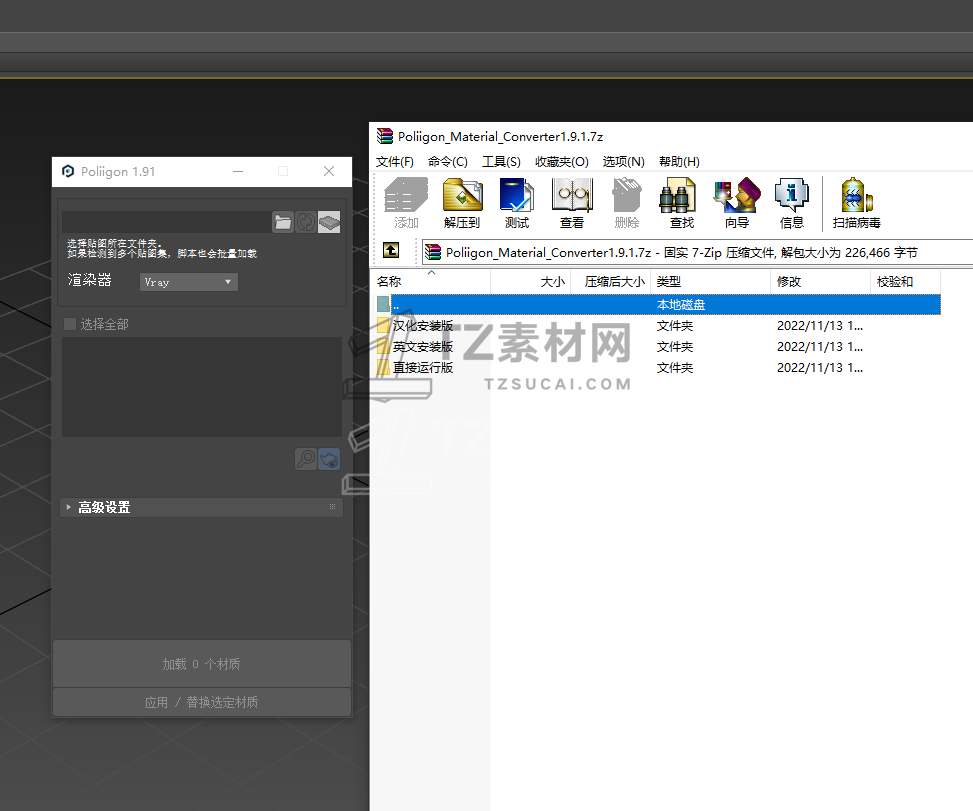Click the Info (信息) icon
This screenshot has width=973, height=811.
792,203
